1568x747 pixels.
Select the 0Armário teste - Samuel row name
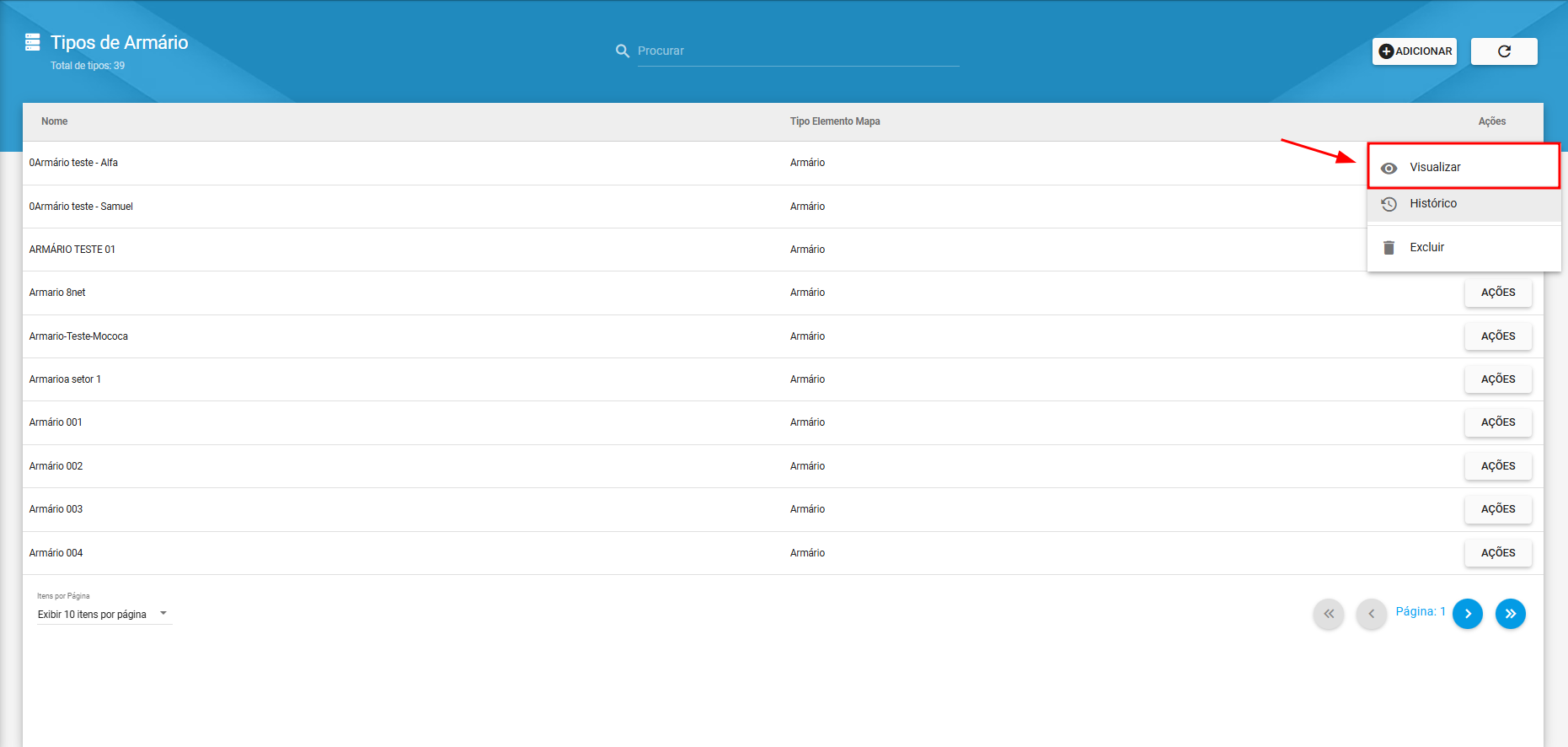[x=81, y=207]
